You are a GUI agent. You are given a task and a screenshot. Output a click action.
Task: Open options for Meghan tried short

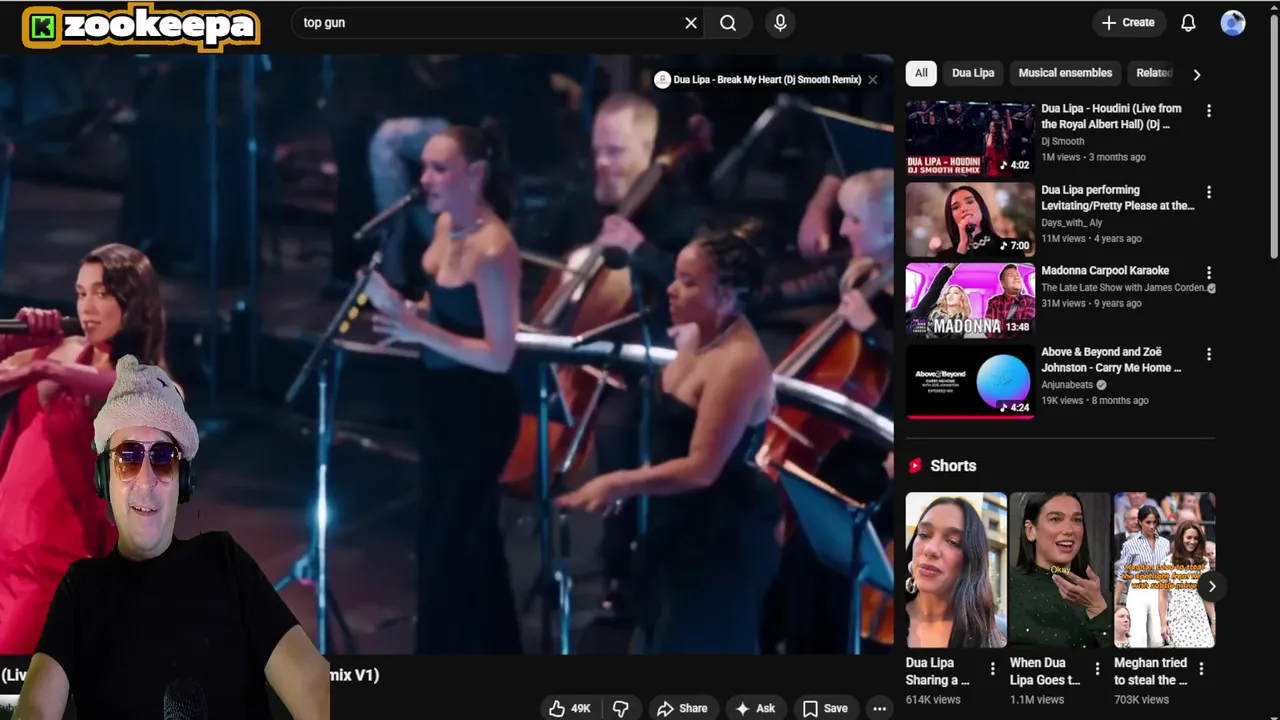pyautogui.click(x=1201, y=668)
